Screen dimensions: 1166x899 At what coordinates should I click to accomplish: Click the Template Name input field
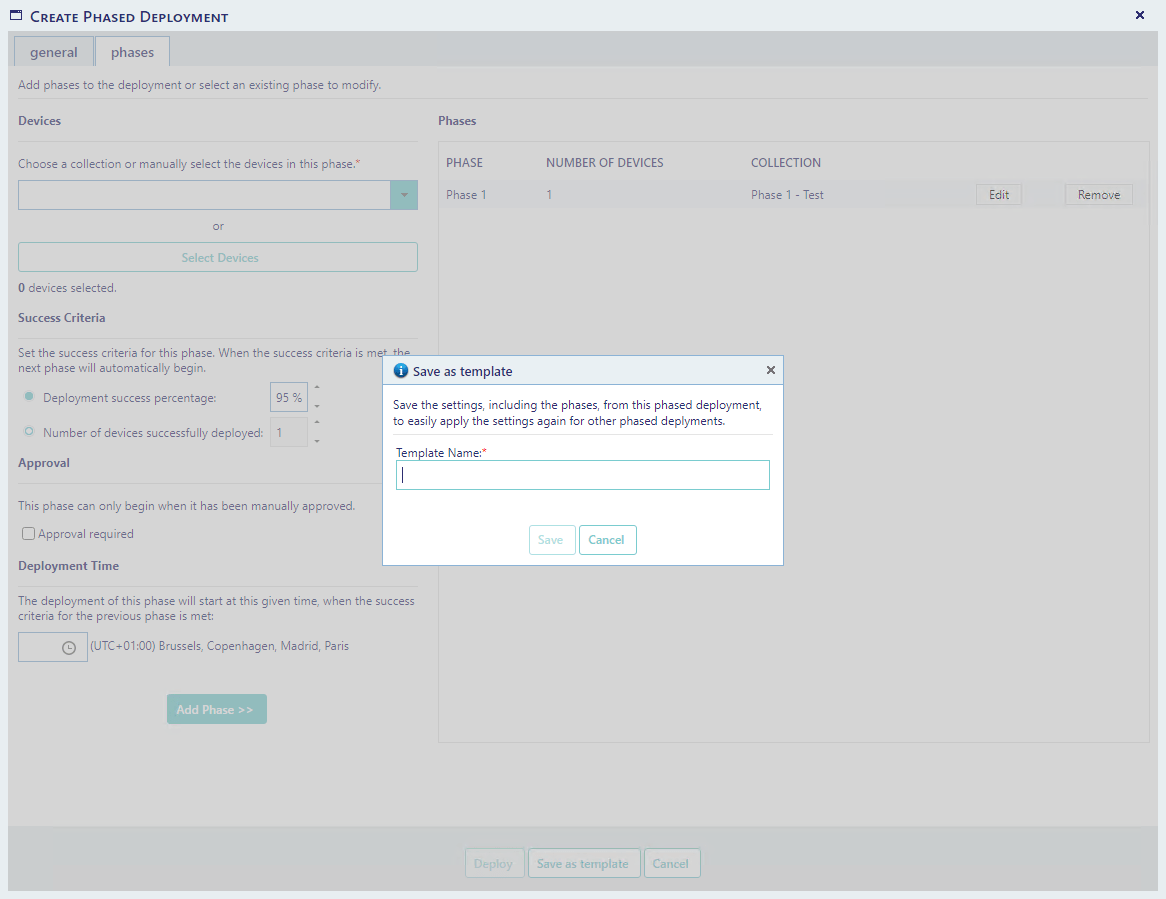tap(582, 475)
